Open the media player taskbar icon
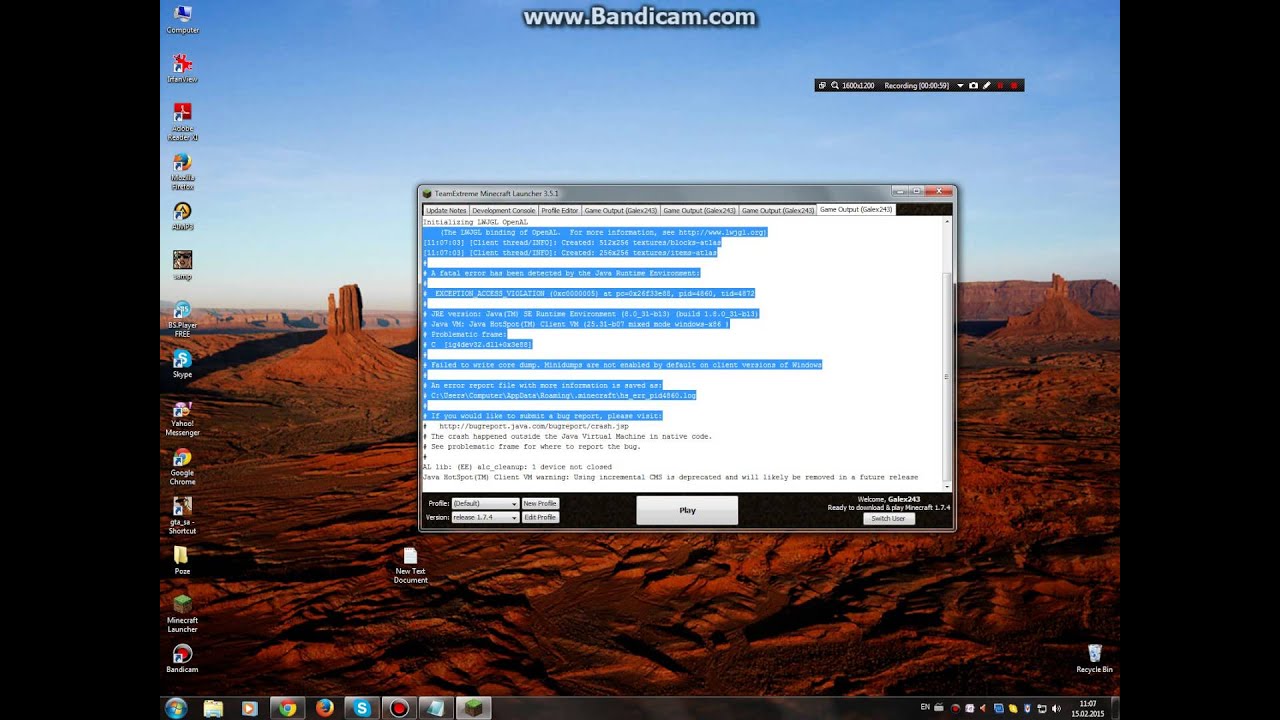Viewport: 1280px width, 720px height. (250, 708)
